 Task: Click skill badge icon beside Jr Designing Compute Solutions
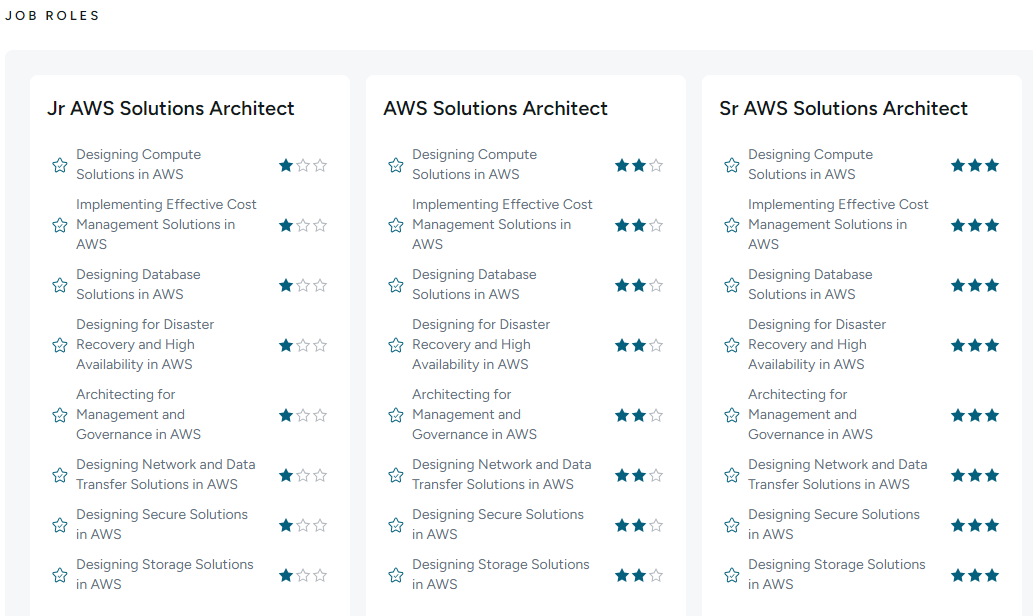click(x=59, y=165)
